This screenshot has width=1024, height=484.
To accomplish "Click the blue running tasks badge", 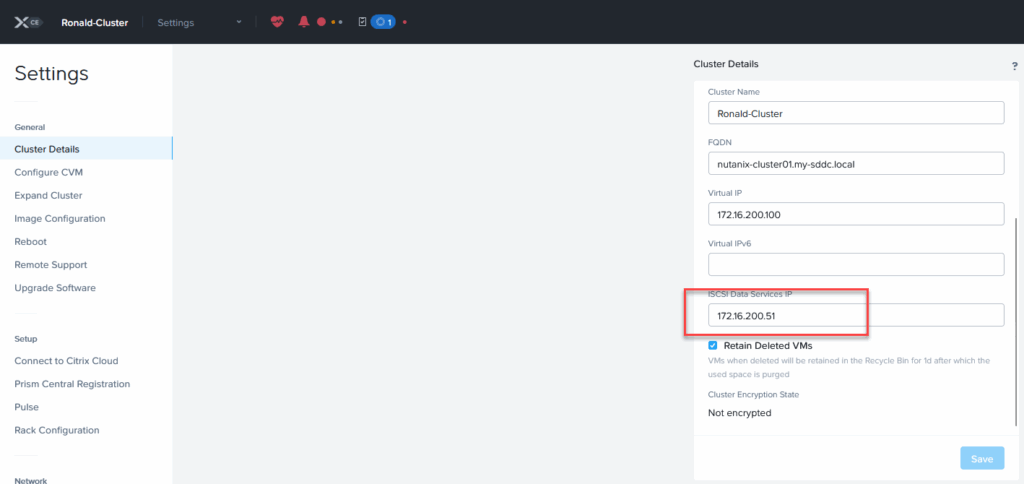I will pyautogui.click(x=383, y=22).
